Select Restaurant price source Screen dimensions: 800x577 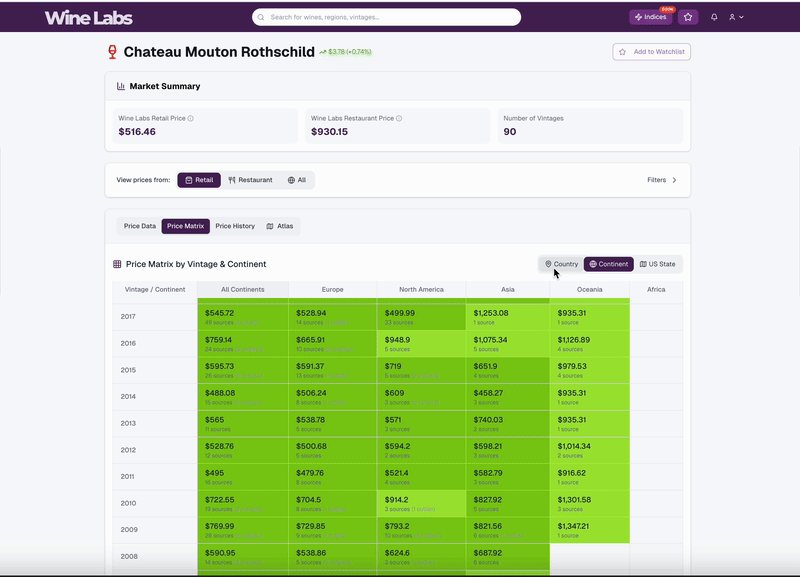coord(250,180)
